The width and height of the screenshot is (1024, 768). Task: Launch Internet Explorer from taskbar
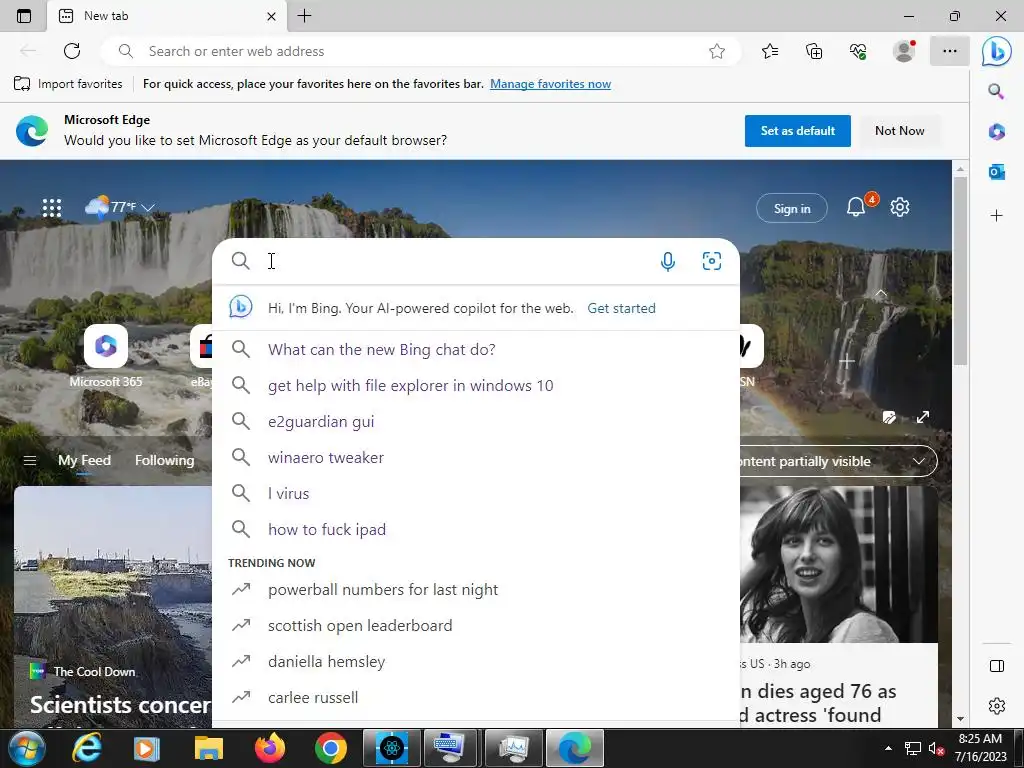(x=86, y=748)
